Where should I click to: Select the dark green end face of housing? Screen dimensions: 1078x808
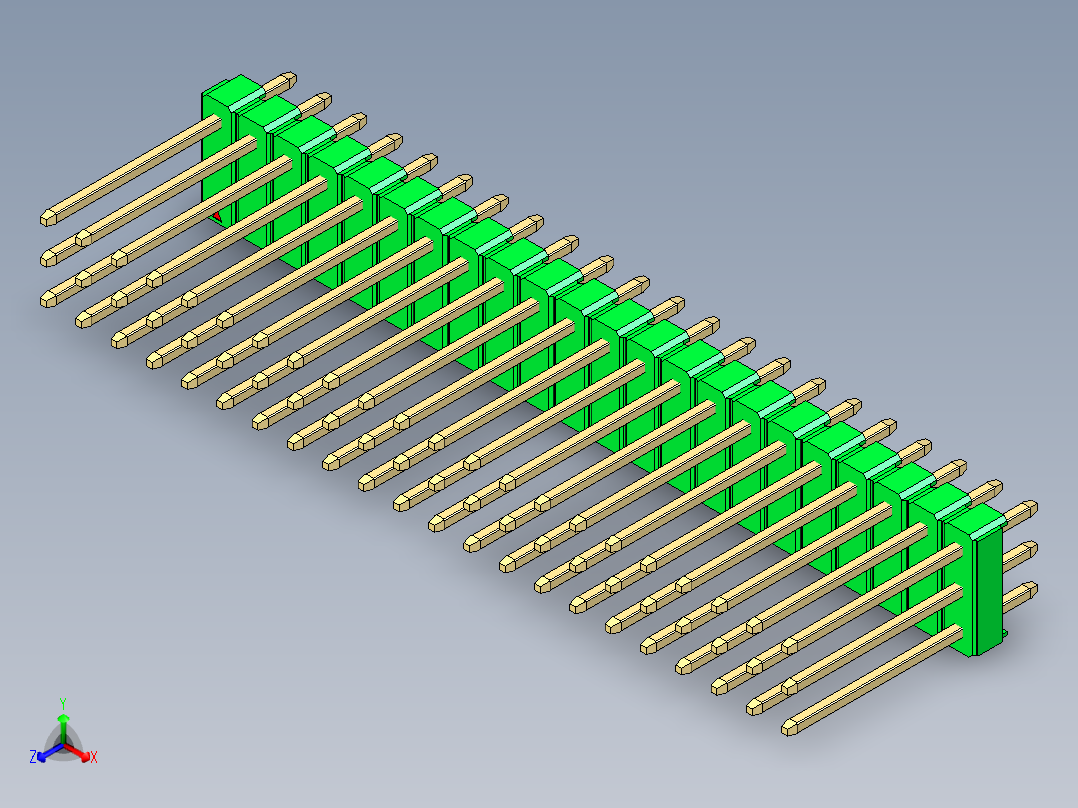click(991, 591)
